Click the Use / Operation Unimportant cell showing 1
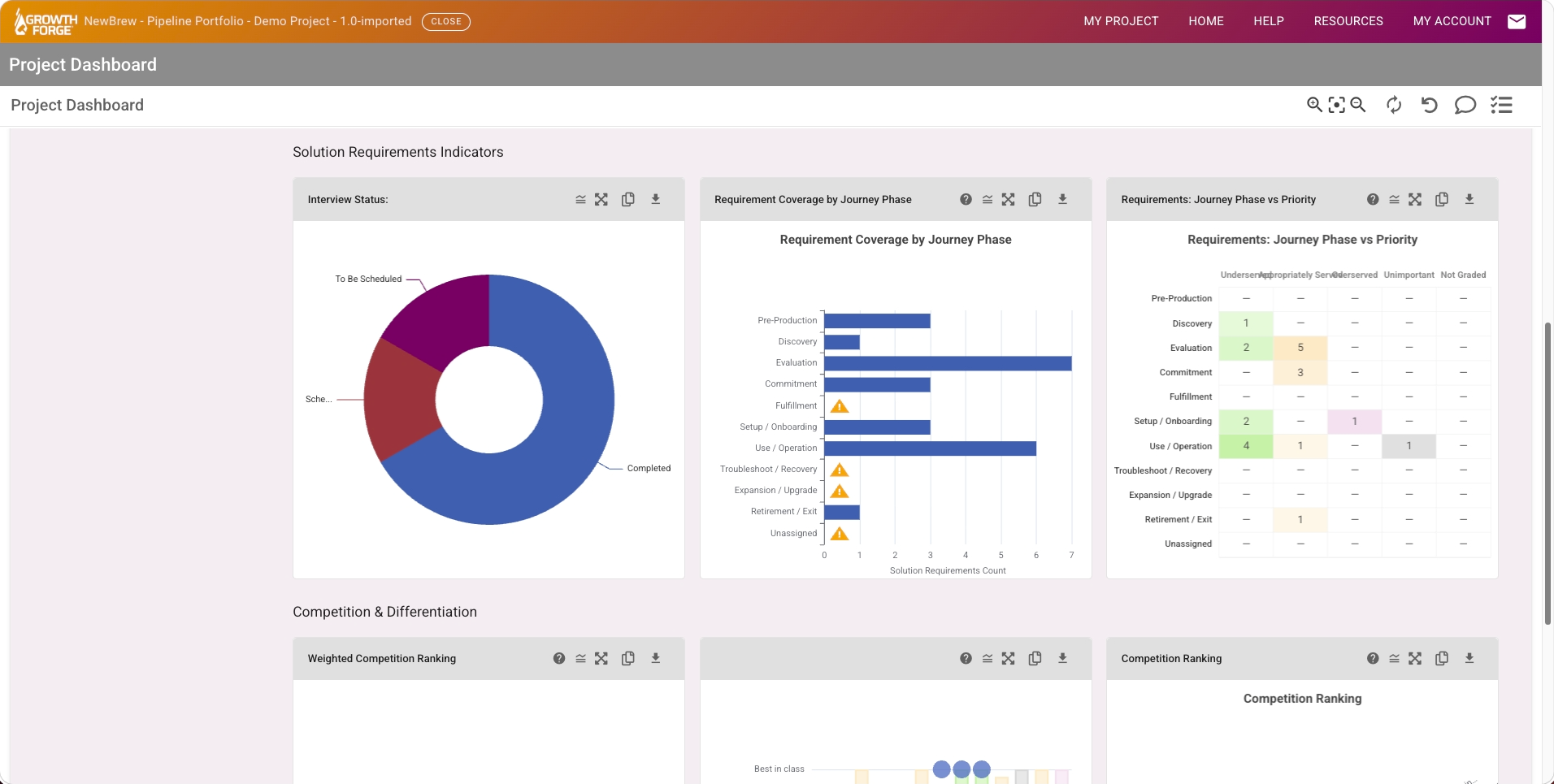Screen dimensions: 1554x784 point(1409,446)
